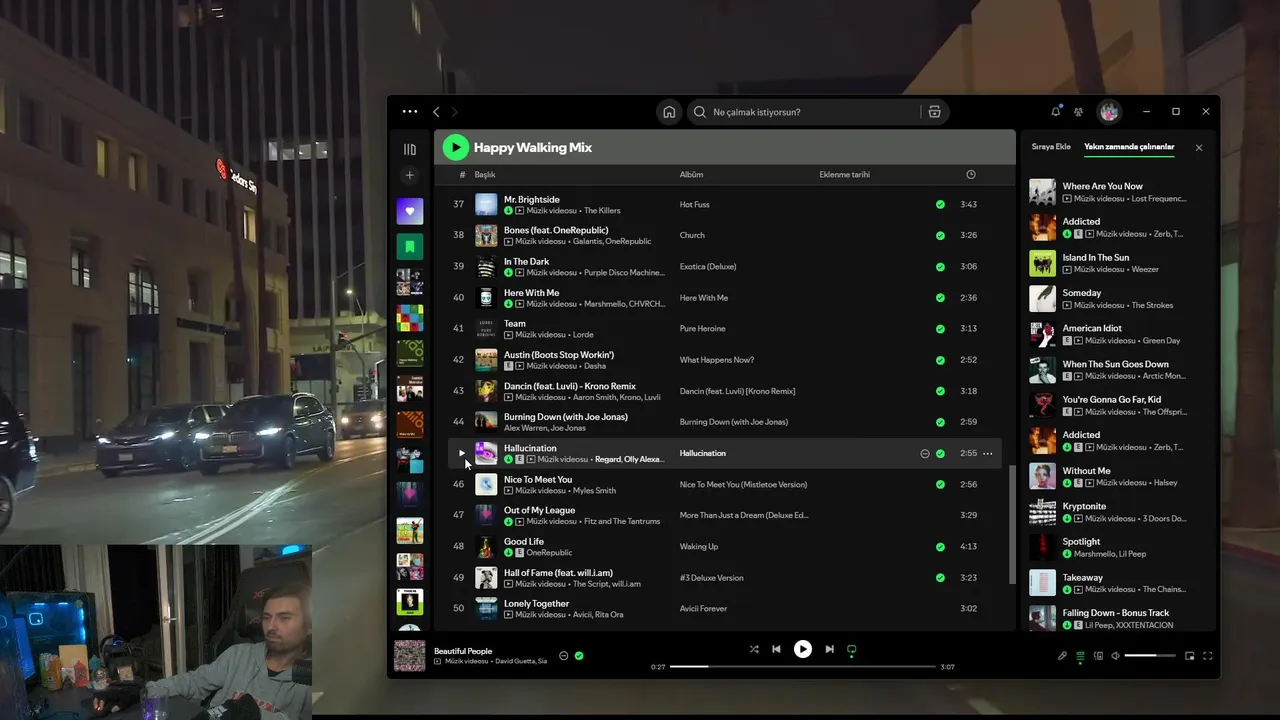Go forward with the right arrow
1280x720 pixels.
454,112
